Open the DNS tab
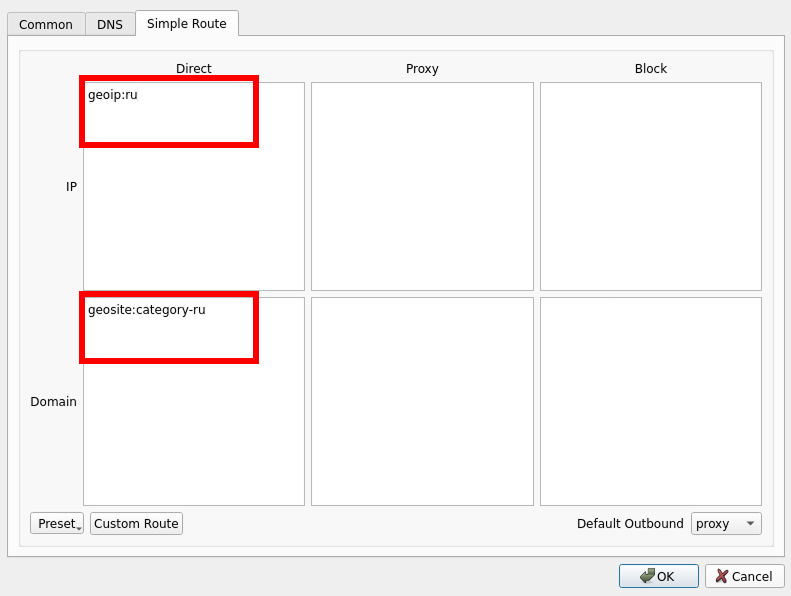 point(110,24)
